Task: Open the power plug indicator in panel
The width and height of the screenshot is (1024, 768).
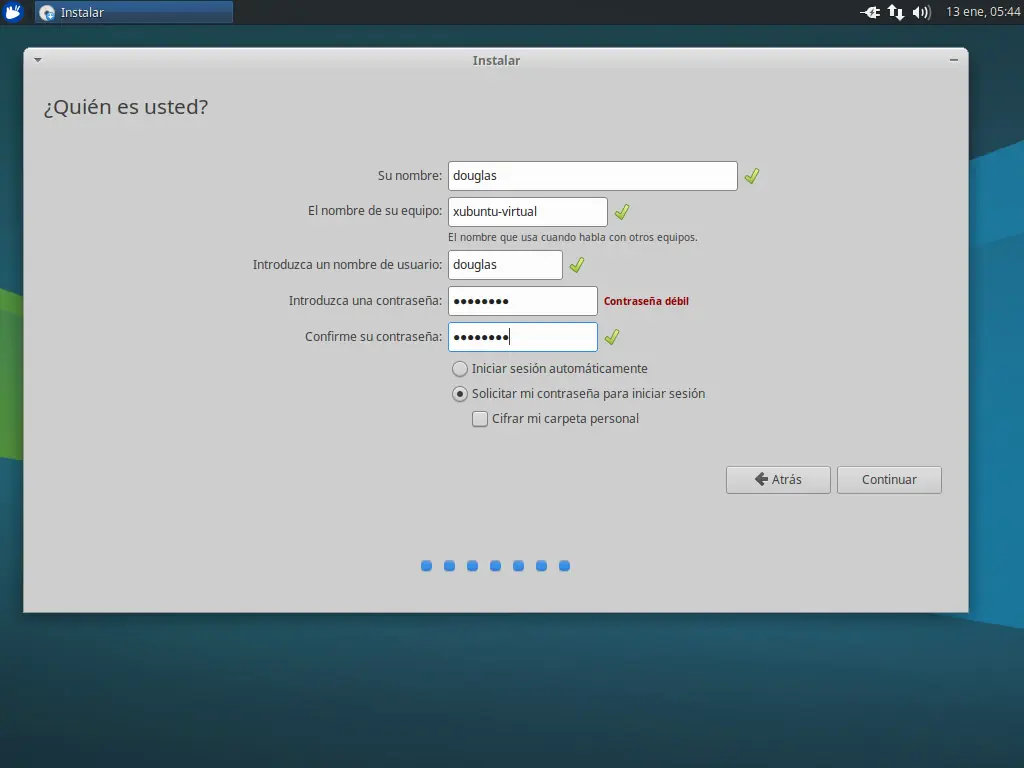Action: point(870,12)
